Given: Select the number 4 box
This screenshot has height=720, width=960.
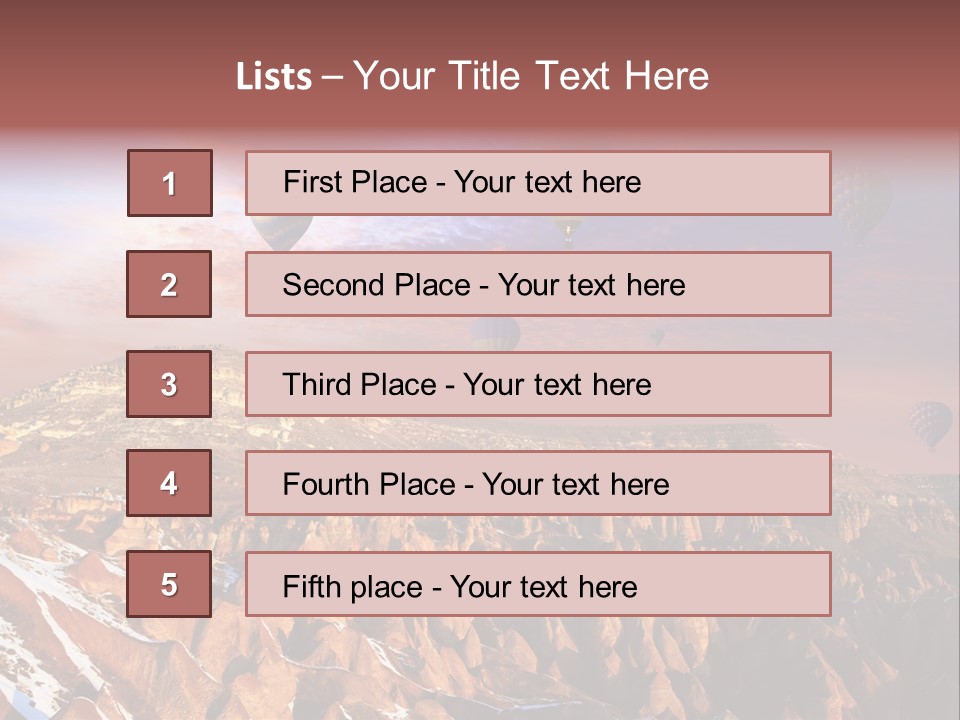Looking at the screenshot, I should (x=169, y=483).
